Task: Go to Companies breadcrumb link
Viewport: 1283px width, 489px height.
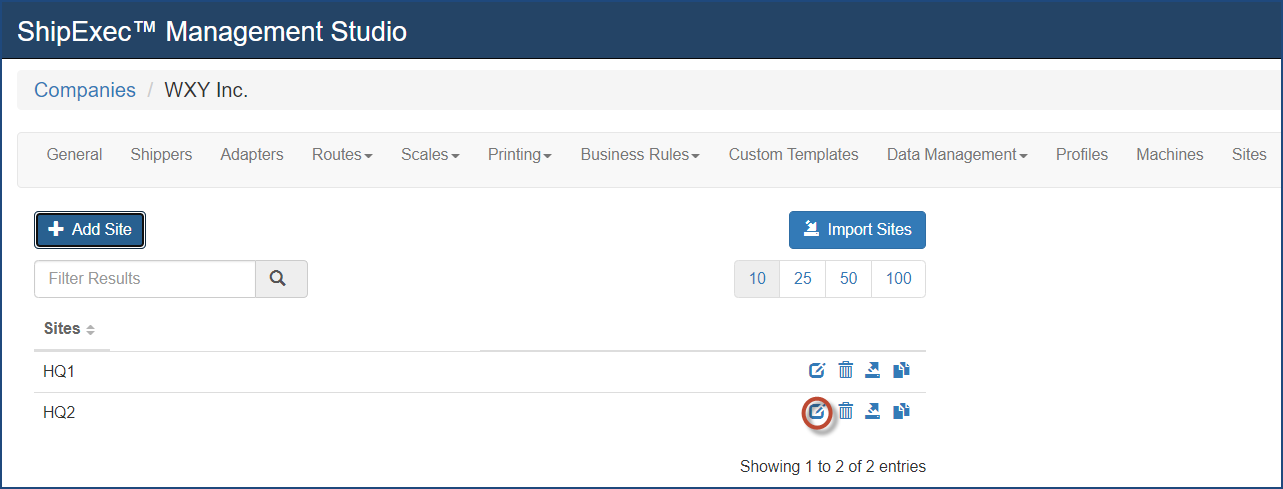Action: click(85, 90)
